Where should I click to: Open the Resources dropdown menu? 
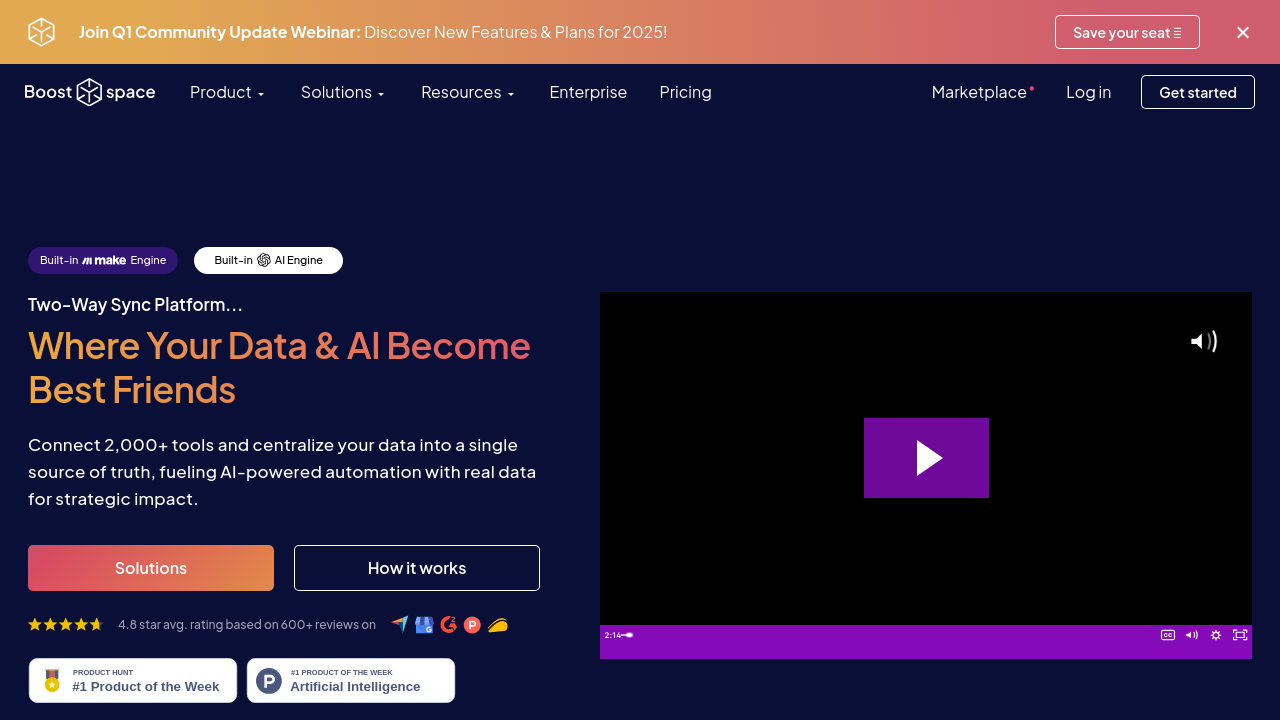pos(467,92)
